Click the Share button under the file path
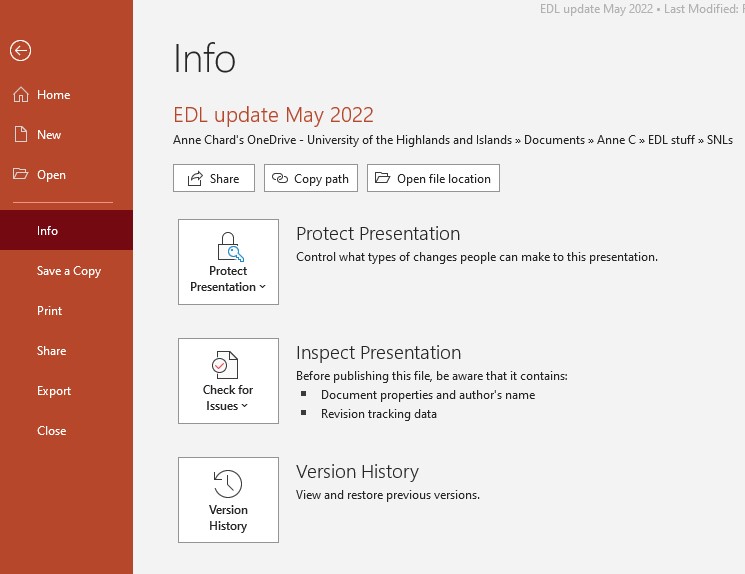Screen dimensions: 745x574 214,178
